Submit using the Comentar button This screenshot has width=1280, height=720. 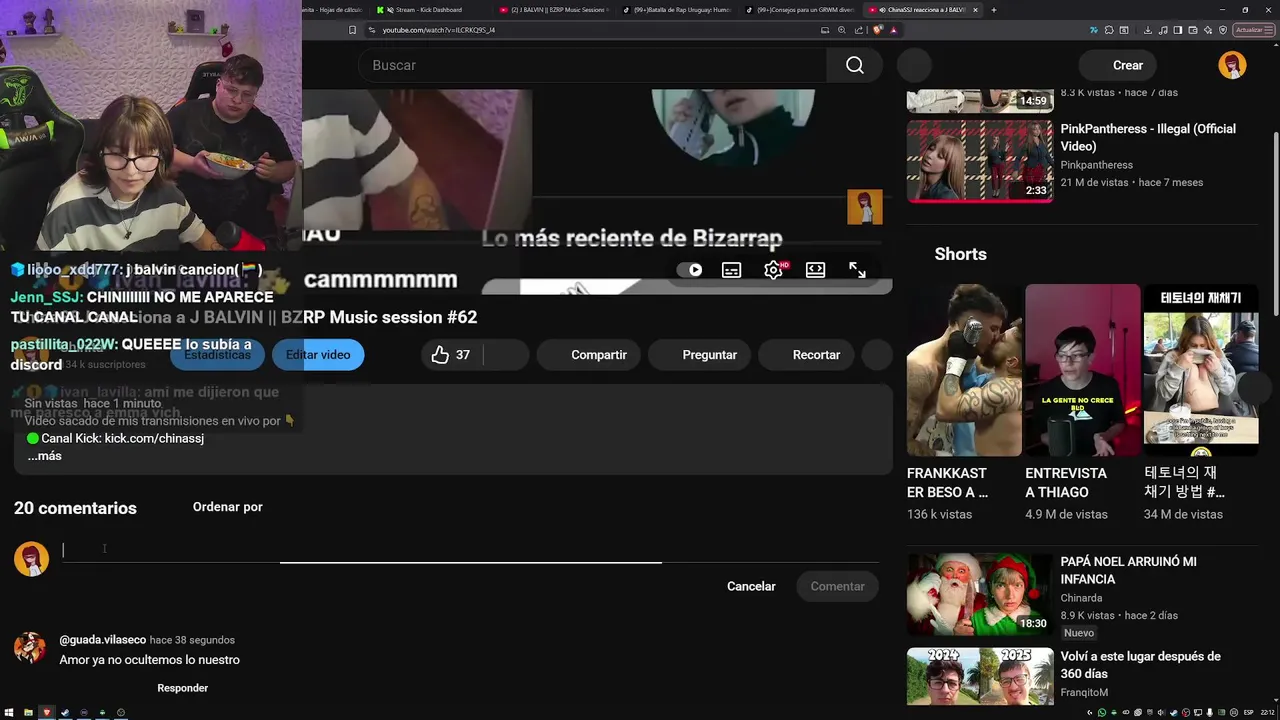coord(837,587)
